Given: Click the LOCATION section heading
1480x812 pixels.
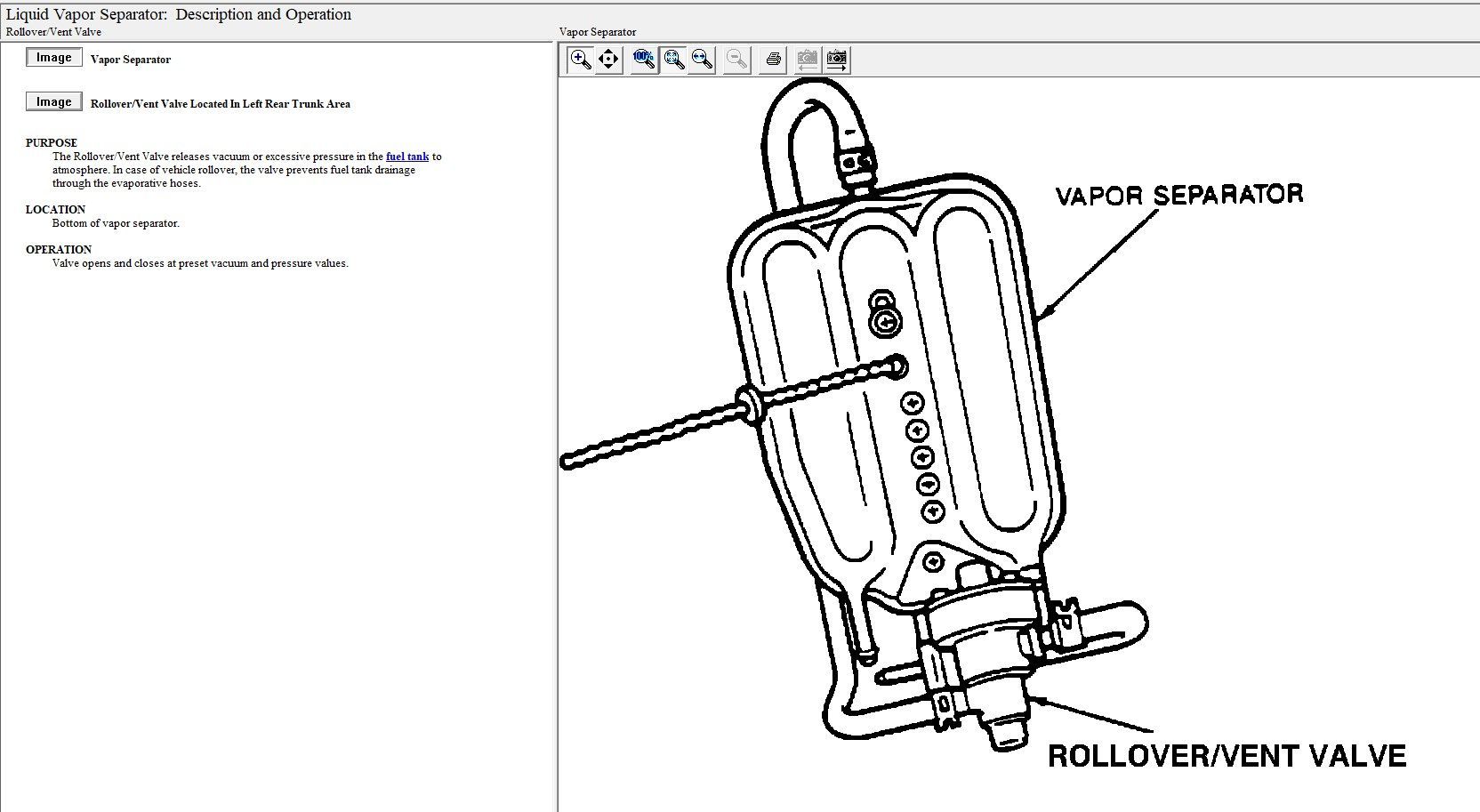Looking at the screenshot, I should click(55, 210).
